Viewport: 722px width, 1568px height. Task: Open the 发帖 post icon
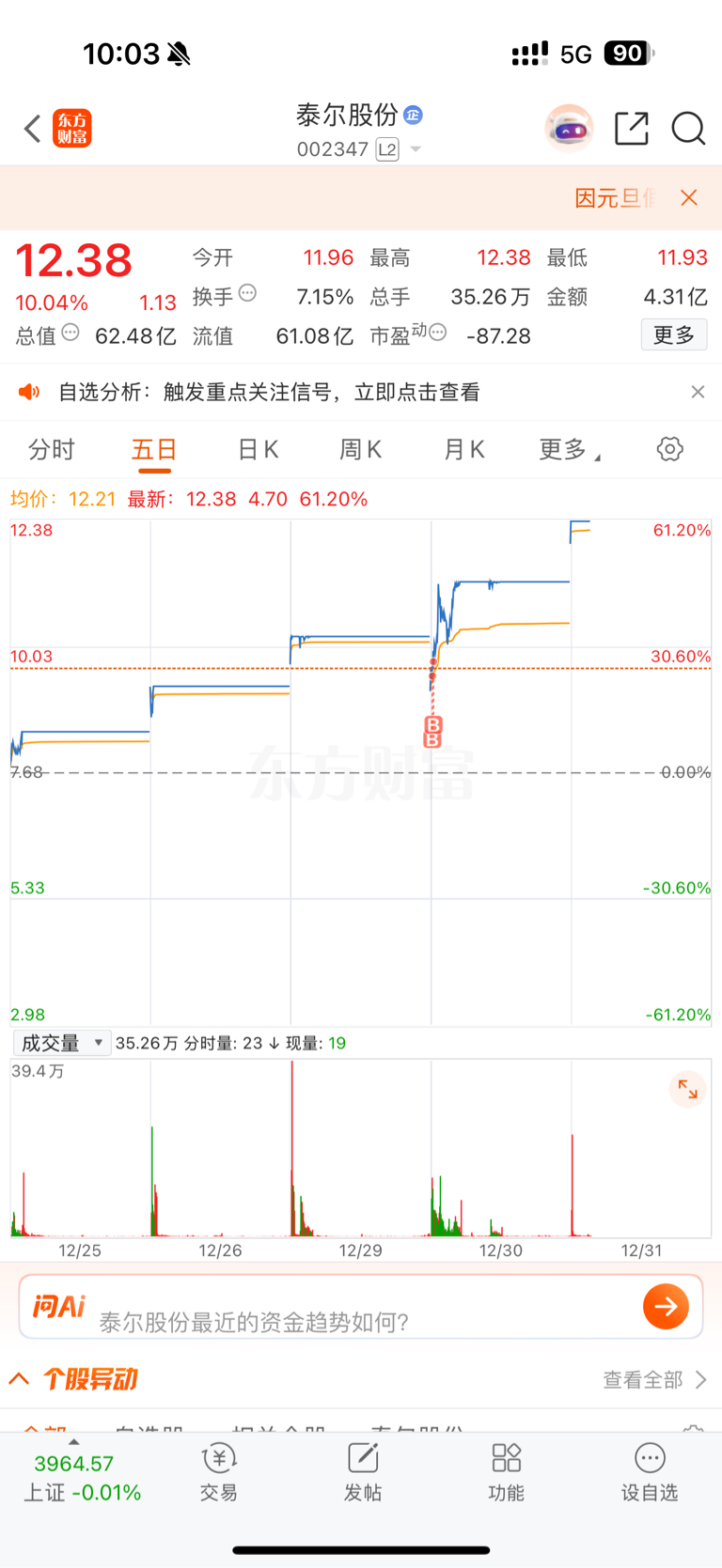363,1473
